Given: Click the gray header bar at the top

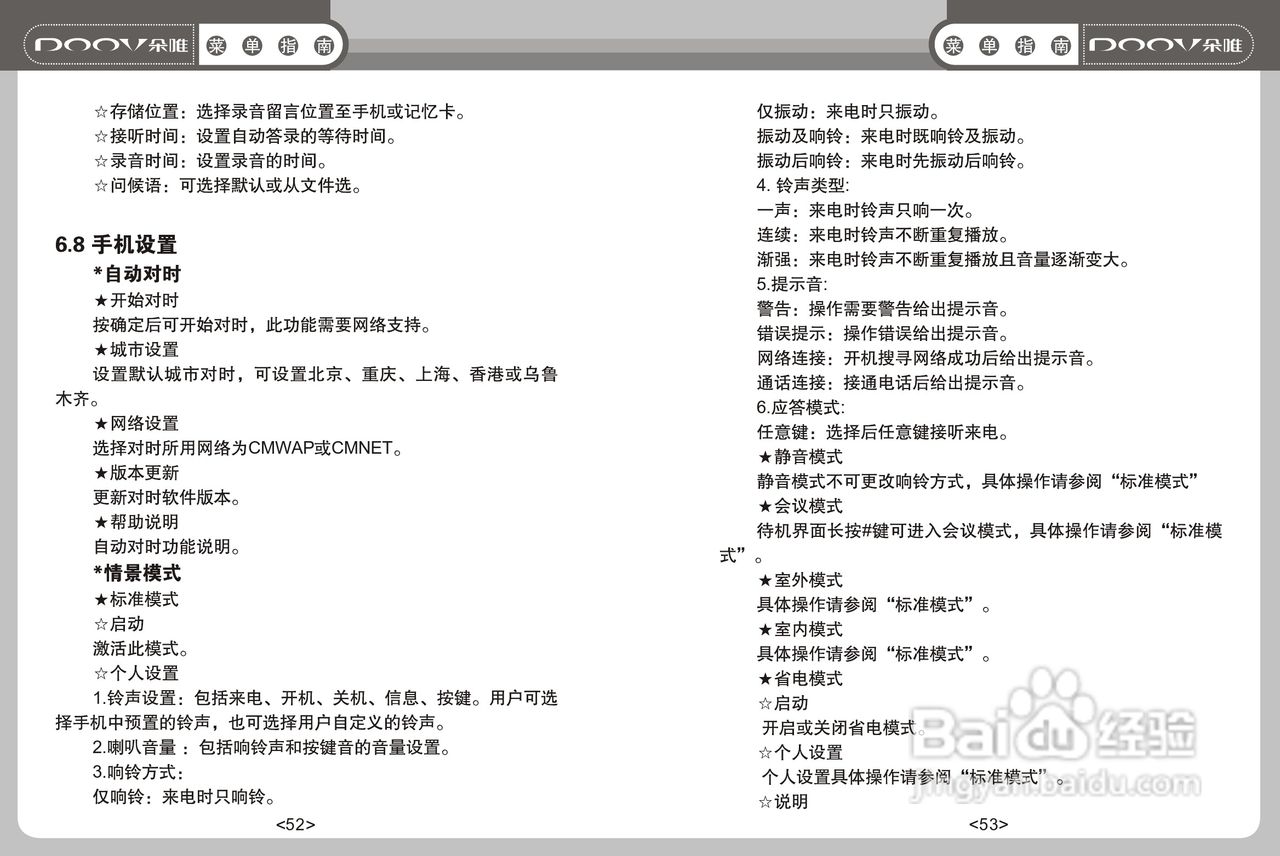Looking at the screenshot, I should click(x=640, y=40).
